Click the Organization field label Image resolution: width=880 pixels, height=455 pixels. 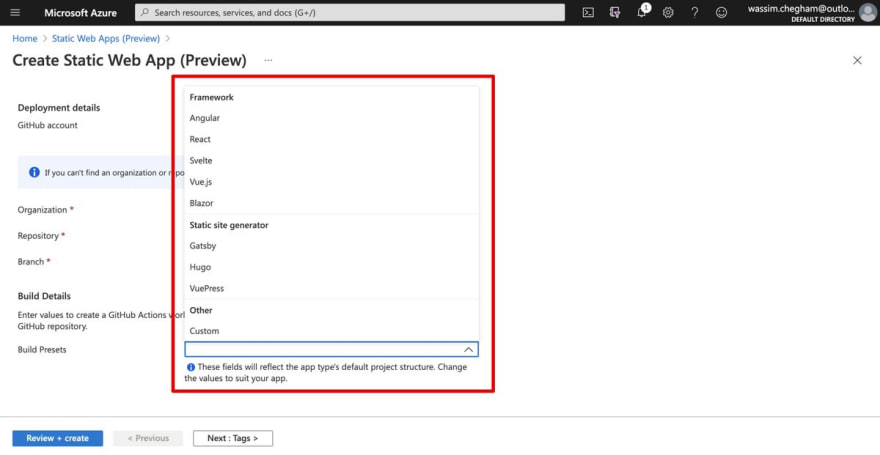pyautogui.click(x=42, y=210)
